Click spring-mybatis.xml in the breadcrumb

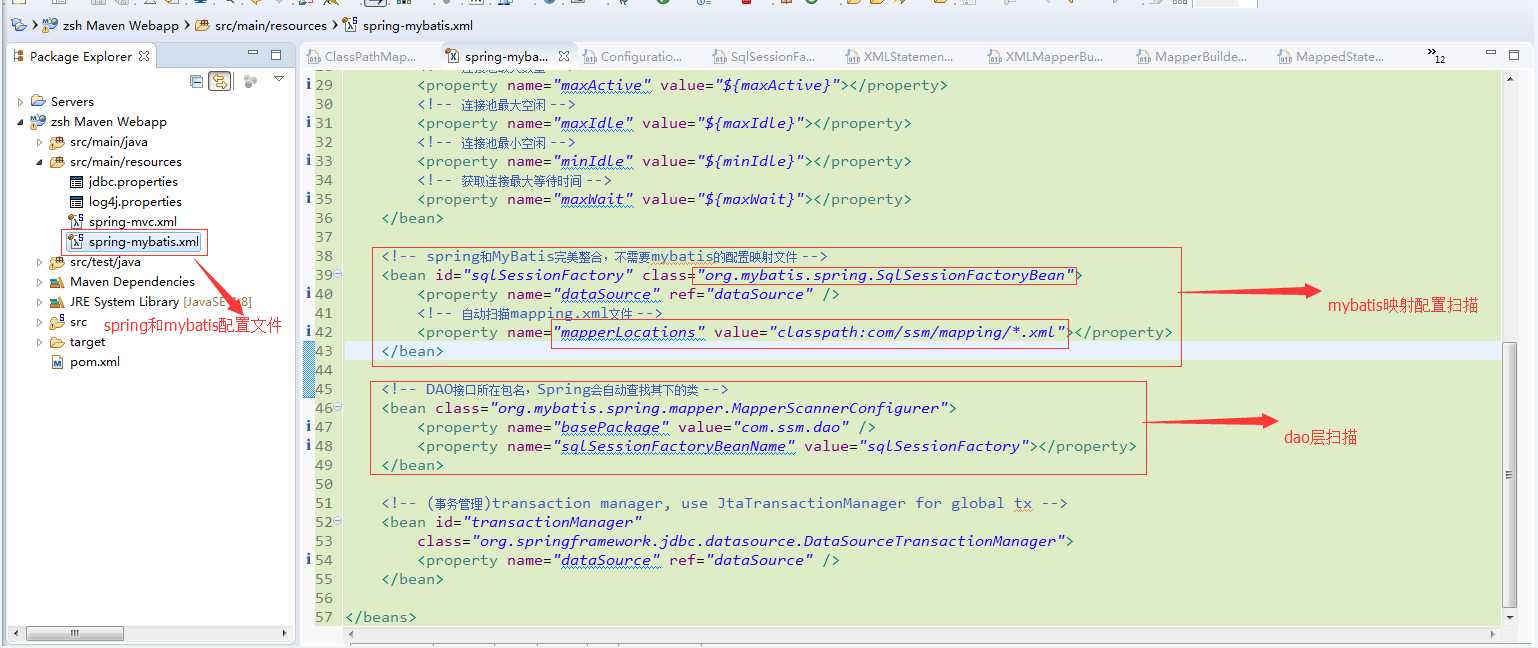click(417, 25)
